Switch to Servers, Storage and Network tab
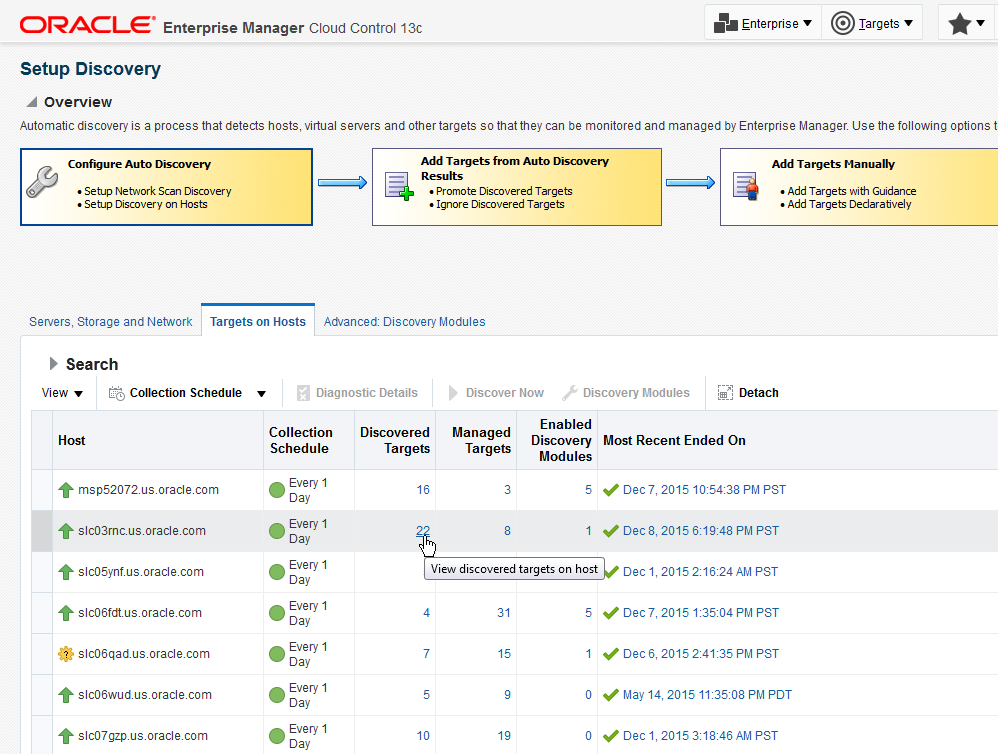 (x=111, y=322)
